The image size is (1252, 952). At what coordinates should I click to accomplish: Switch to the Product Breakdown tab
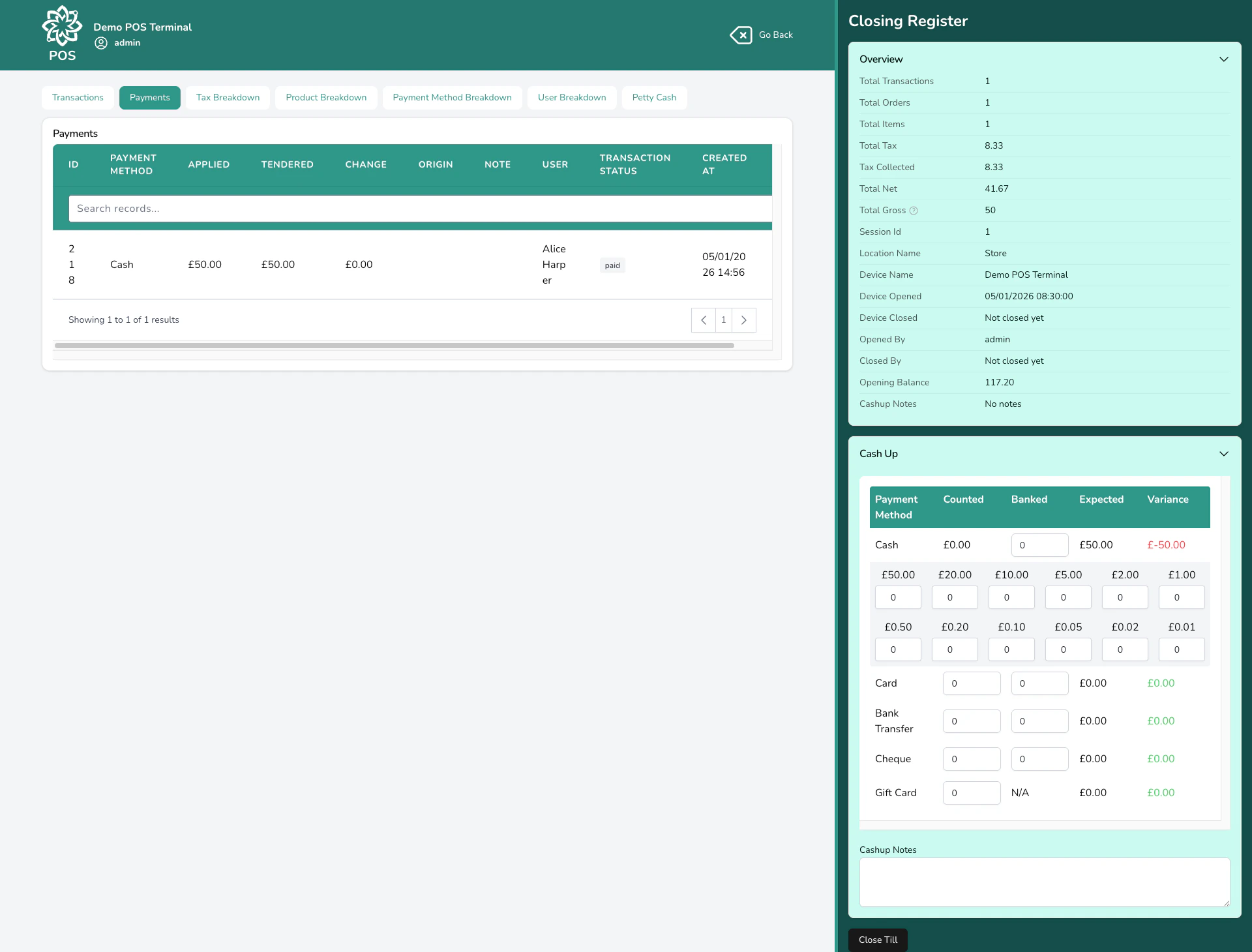pyautogui.click(x=326, y=97)
